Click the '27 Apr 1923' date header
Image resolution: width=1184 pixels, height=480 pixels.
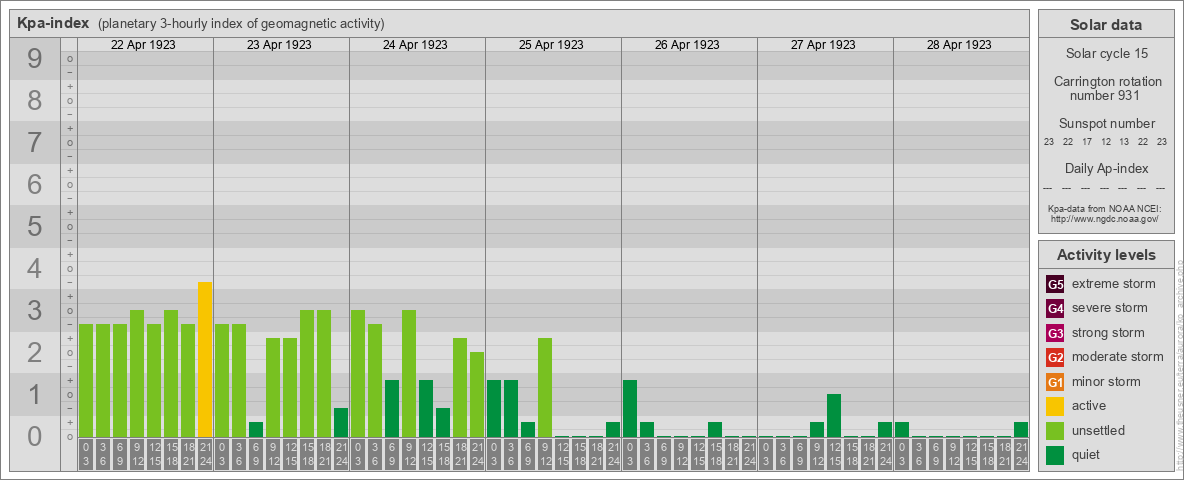[823, 45]
